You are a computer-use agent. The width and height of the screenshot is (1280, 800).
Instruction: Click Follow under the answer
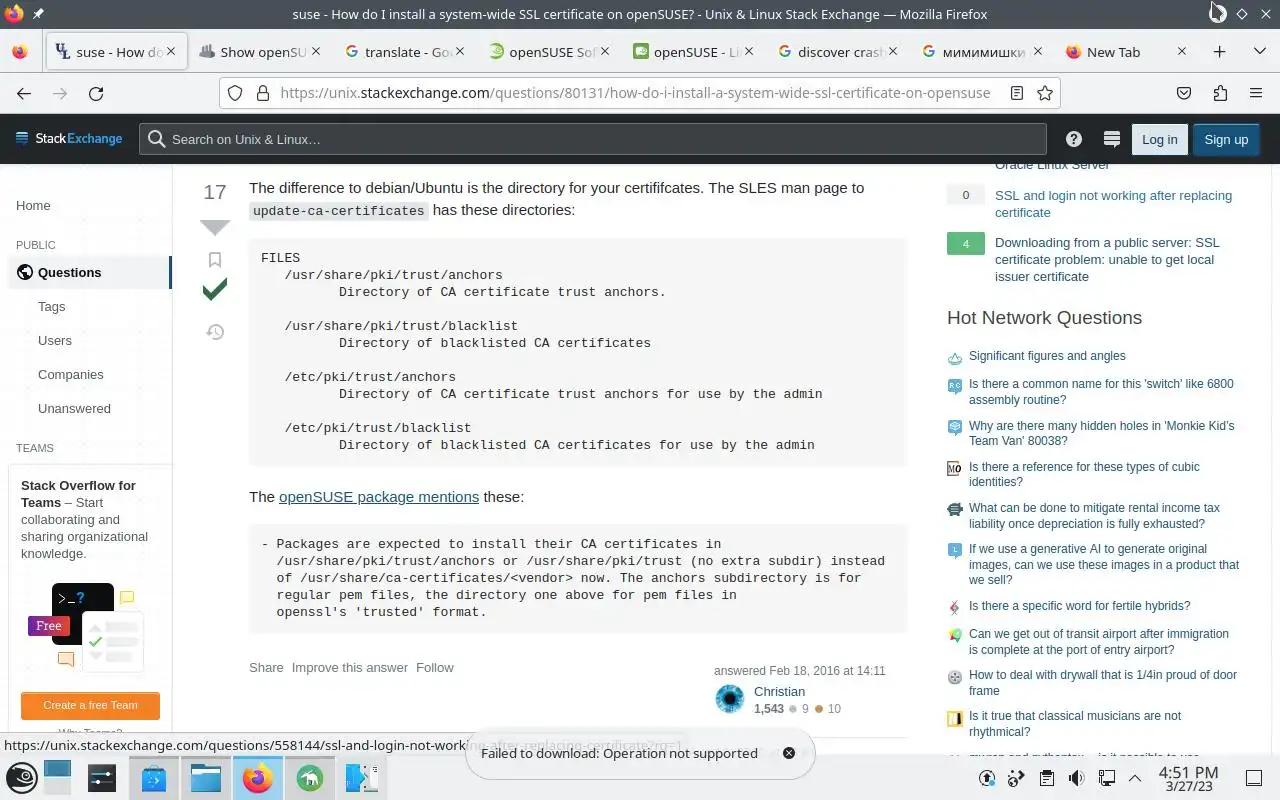(x=435, y=667)
